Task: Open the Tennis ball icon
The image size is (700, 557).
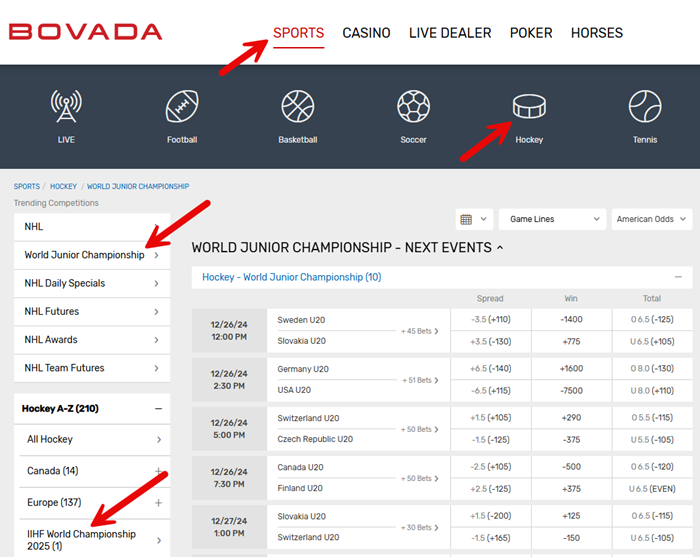Action: (x=645, y=107)
